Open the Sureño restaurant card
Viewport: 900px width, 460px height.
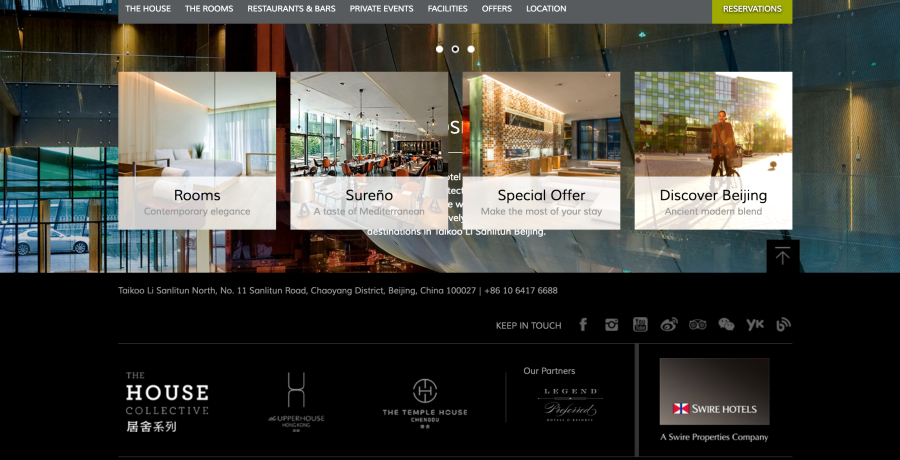(x=369, y=150)
